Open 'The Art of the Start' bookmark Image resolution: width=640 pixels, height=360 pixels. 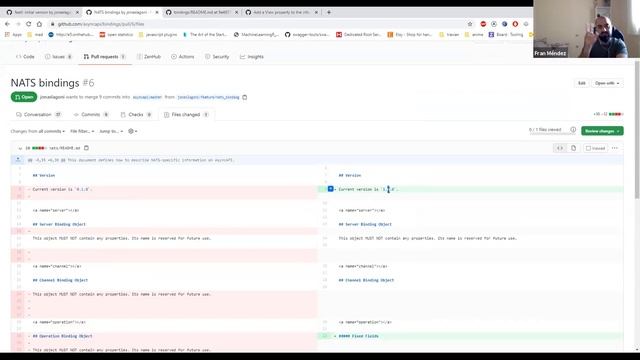[205, 35]
